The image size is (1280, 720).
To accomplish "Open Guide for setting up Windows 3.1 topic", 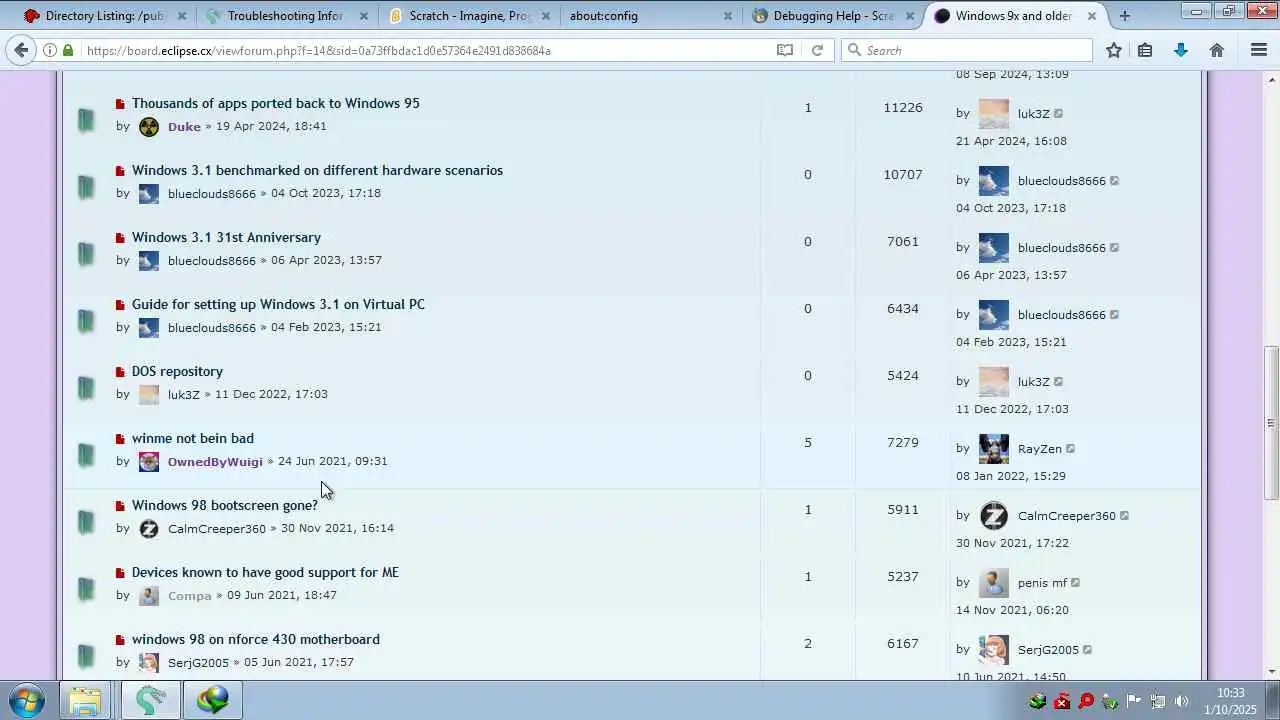I will pyautogui.click(x=278, y=304).
